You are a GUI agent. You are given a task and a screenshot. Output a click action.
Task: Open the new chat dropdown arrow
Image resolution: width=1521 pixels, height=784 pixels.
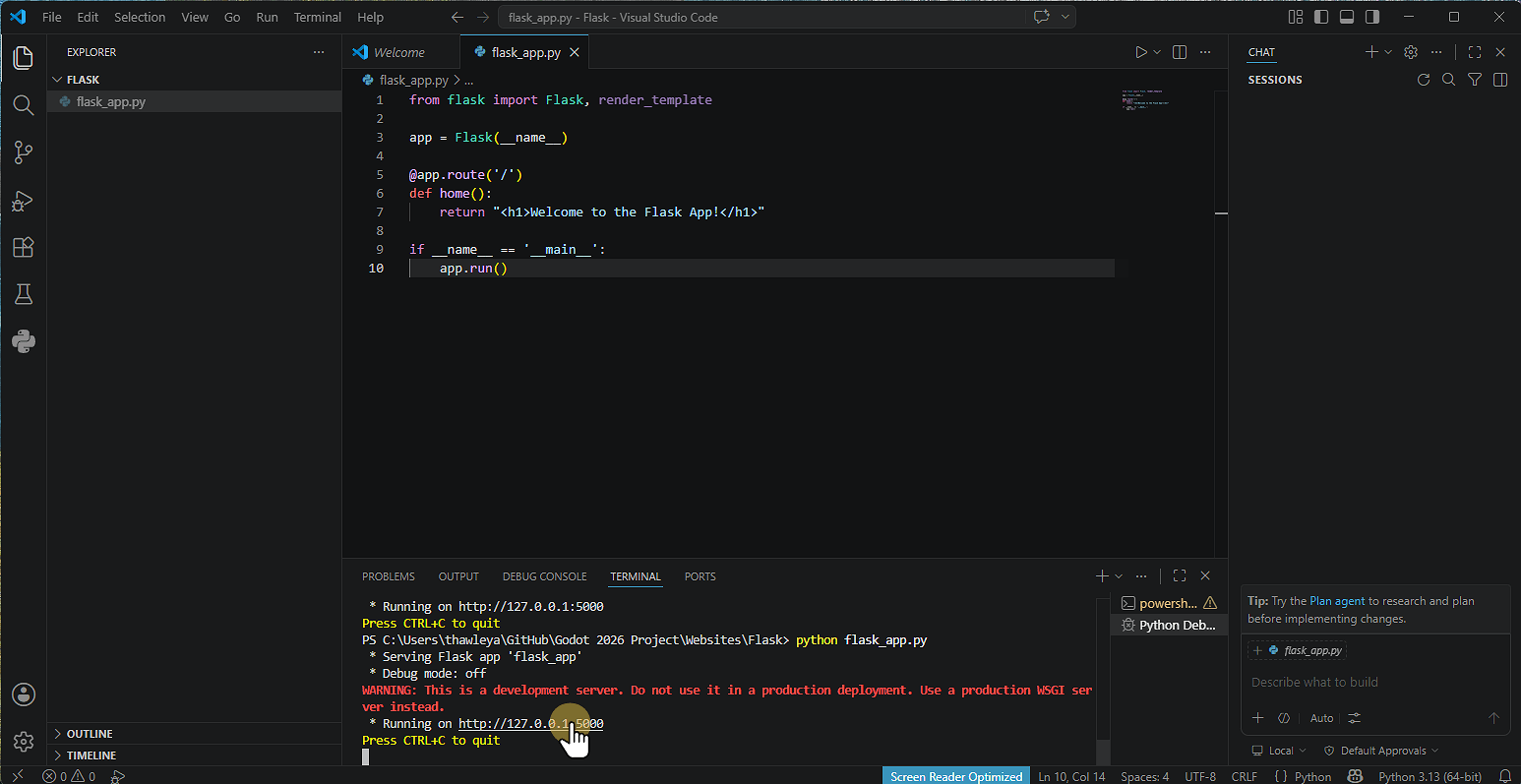pos(1388,52)
